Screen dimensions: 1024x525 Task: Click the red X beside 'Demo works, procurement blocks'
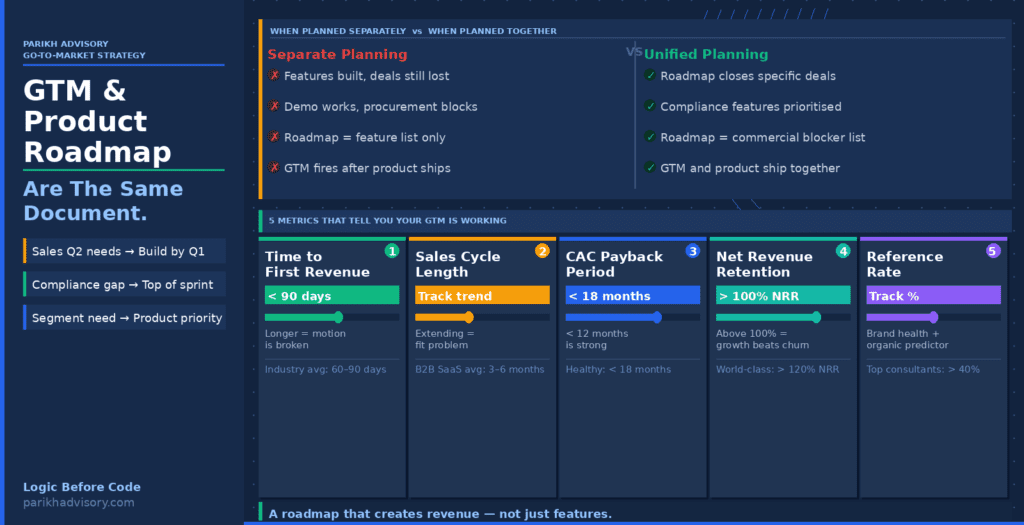274,106
